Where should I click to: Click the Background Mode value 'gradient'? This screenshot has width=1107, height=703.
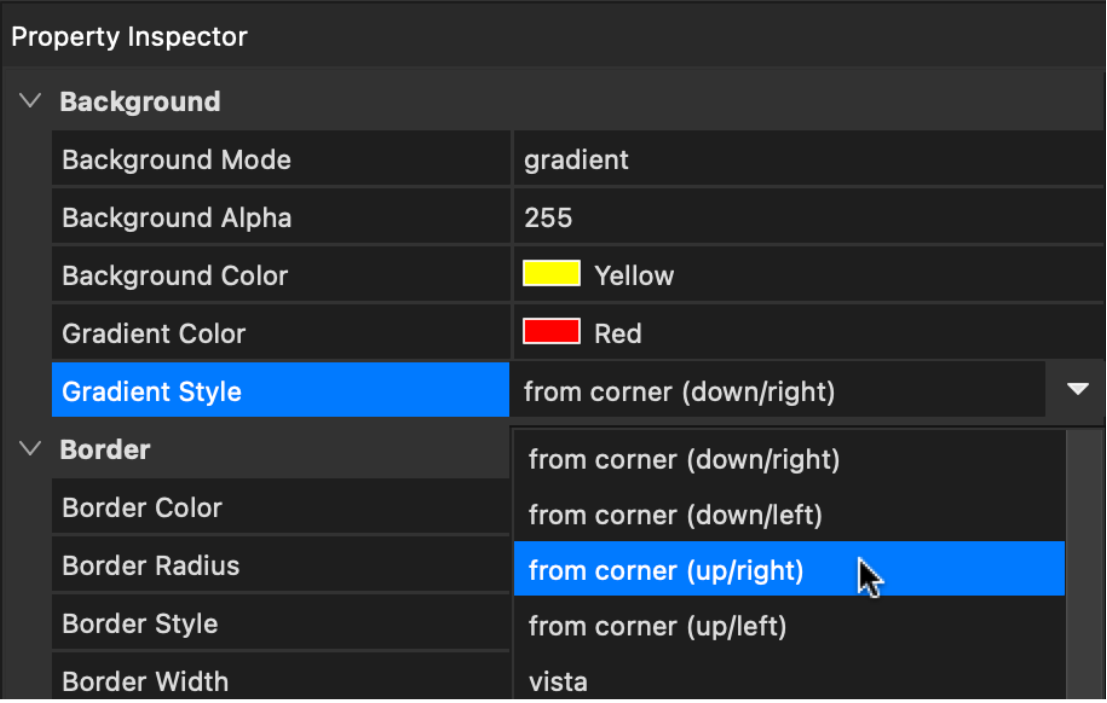coord(577,160)
